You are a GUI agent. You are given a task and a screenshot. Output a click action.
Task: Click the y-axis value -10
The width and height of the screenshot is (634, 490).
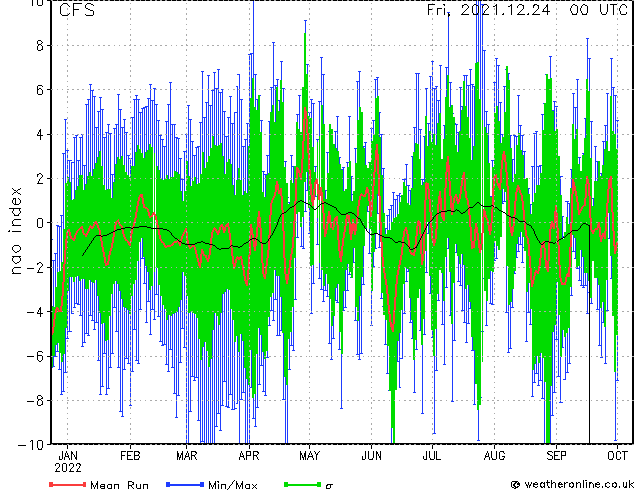[x=31, y=445]
